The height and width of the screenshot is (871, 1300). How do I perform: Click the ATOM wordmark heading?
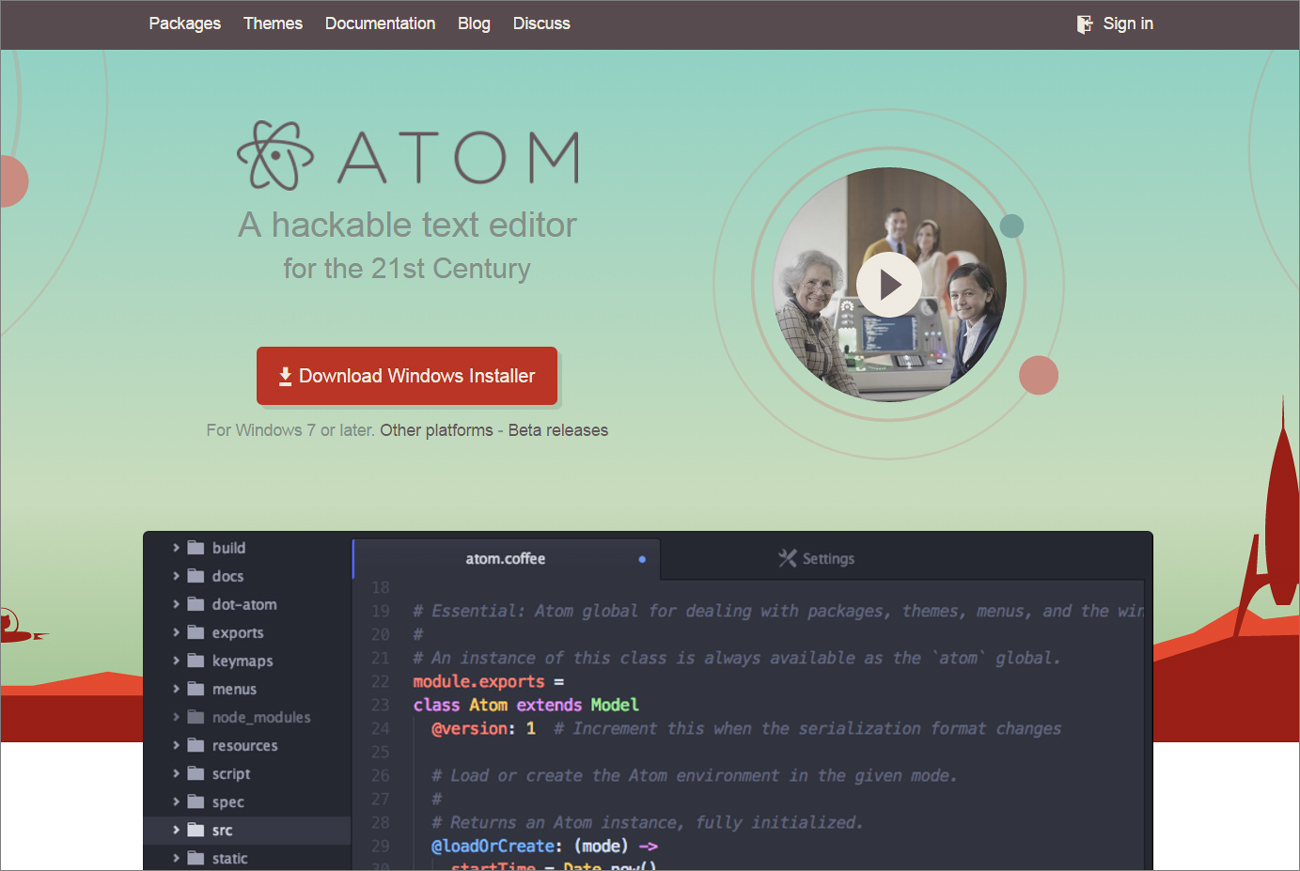coord(458,157)
